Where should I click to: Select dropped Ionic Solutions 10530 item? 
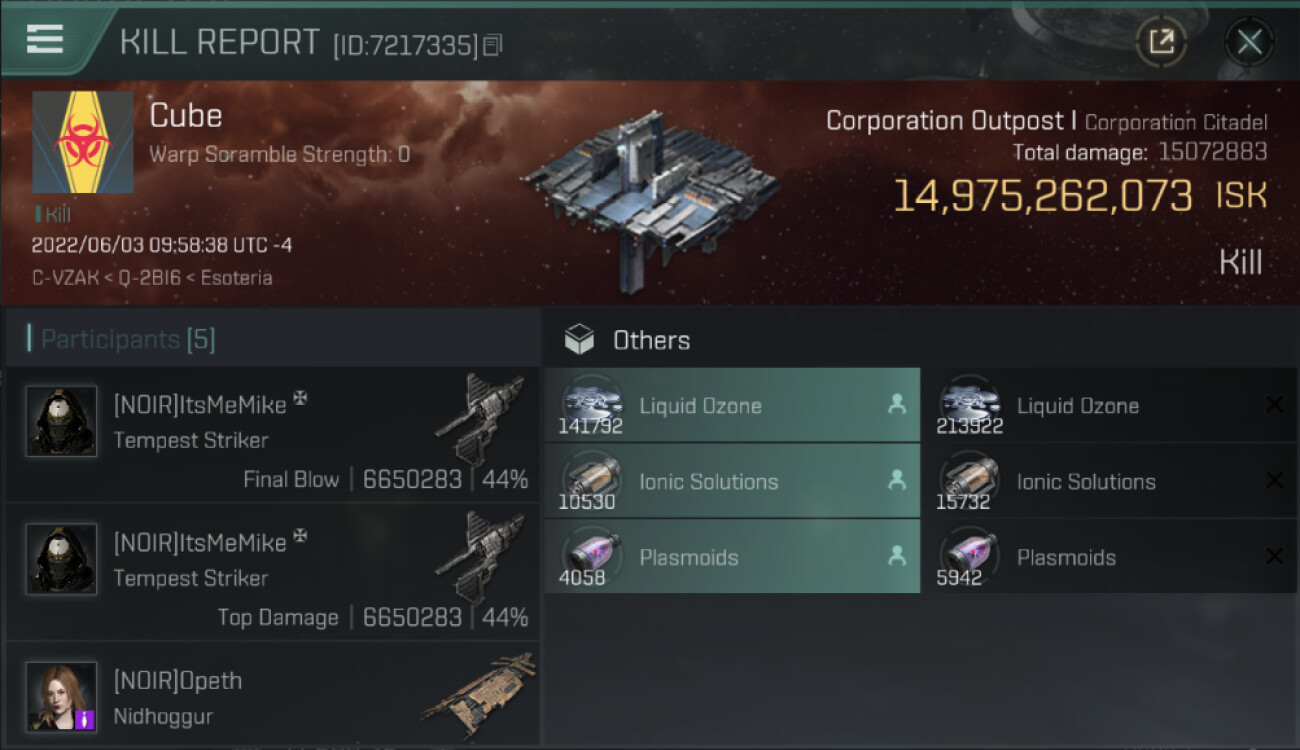(732, 482)
